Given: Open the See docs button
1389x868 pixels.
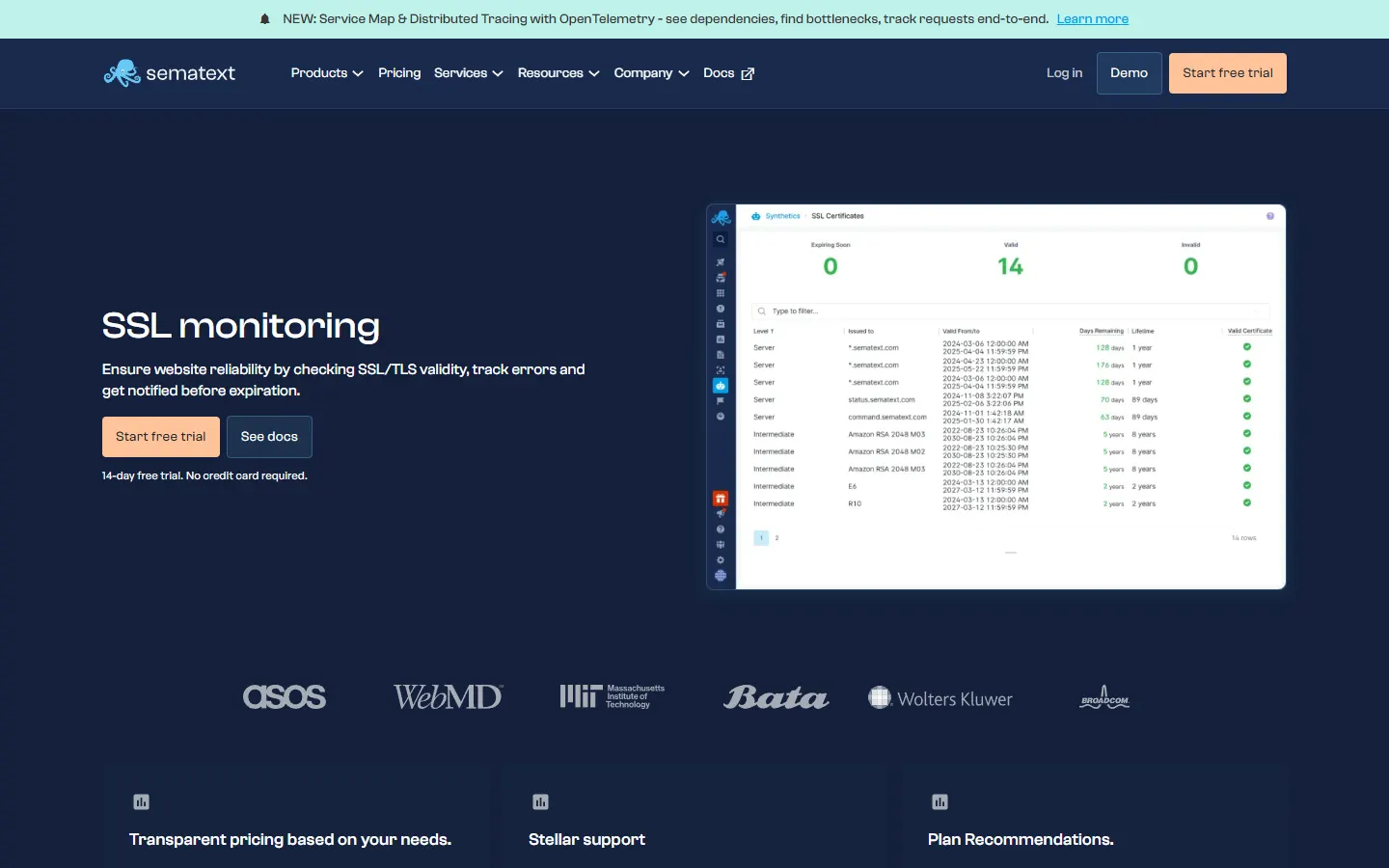Looking at the screenshot, I should (x=269, y=437).
